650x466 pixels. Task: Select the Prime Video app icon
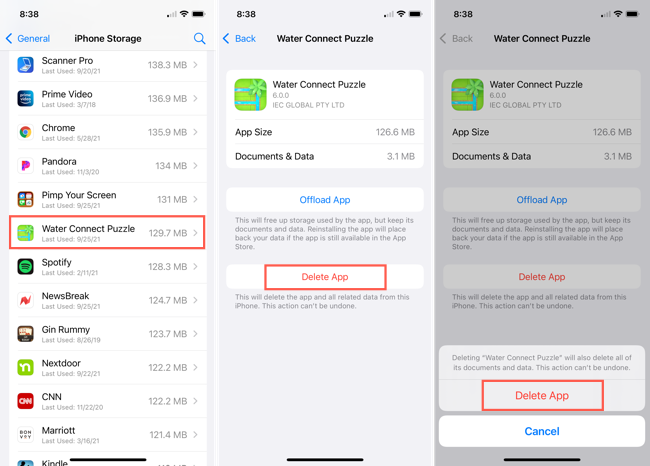(x=25, y=99)
